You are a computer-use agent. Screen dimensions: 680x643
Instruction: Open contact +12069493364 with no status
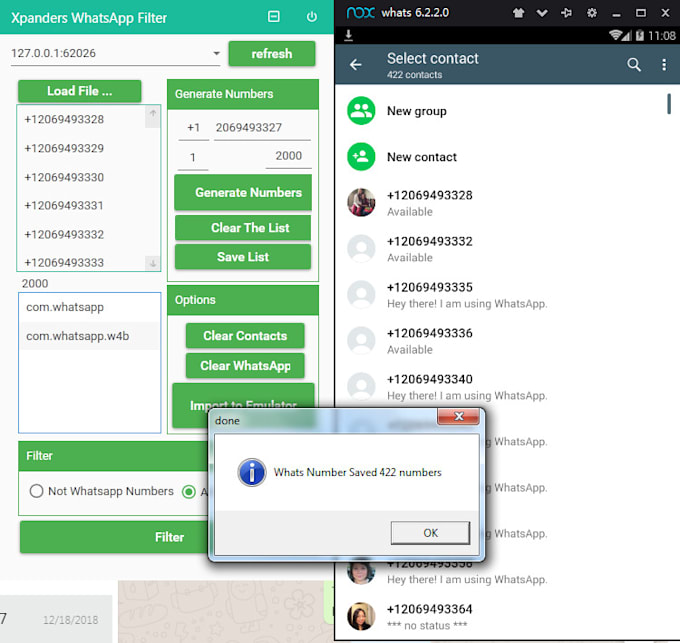[x=507, y=616]
